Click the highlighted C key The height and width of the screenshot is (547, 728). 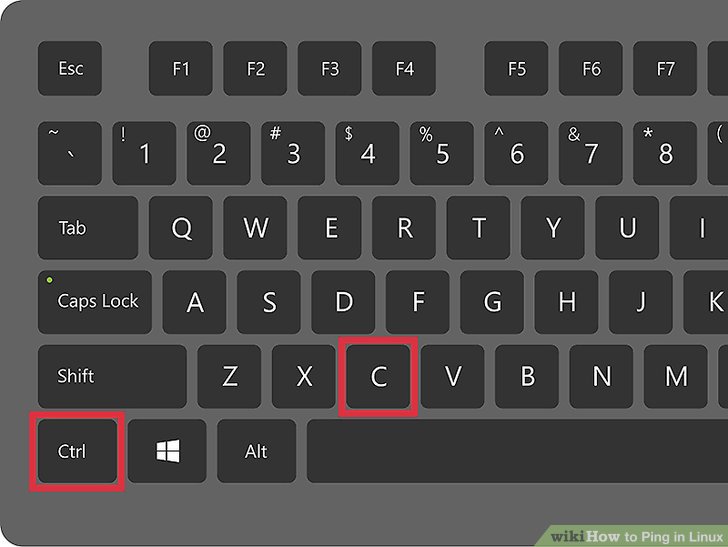pos(378,376)
